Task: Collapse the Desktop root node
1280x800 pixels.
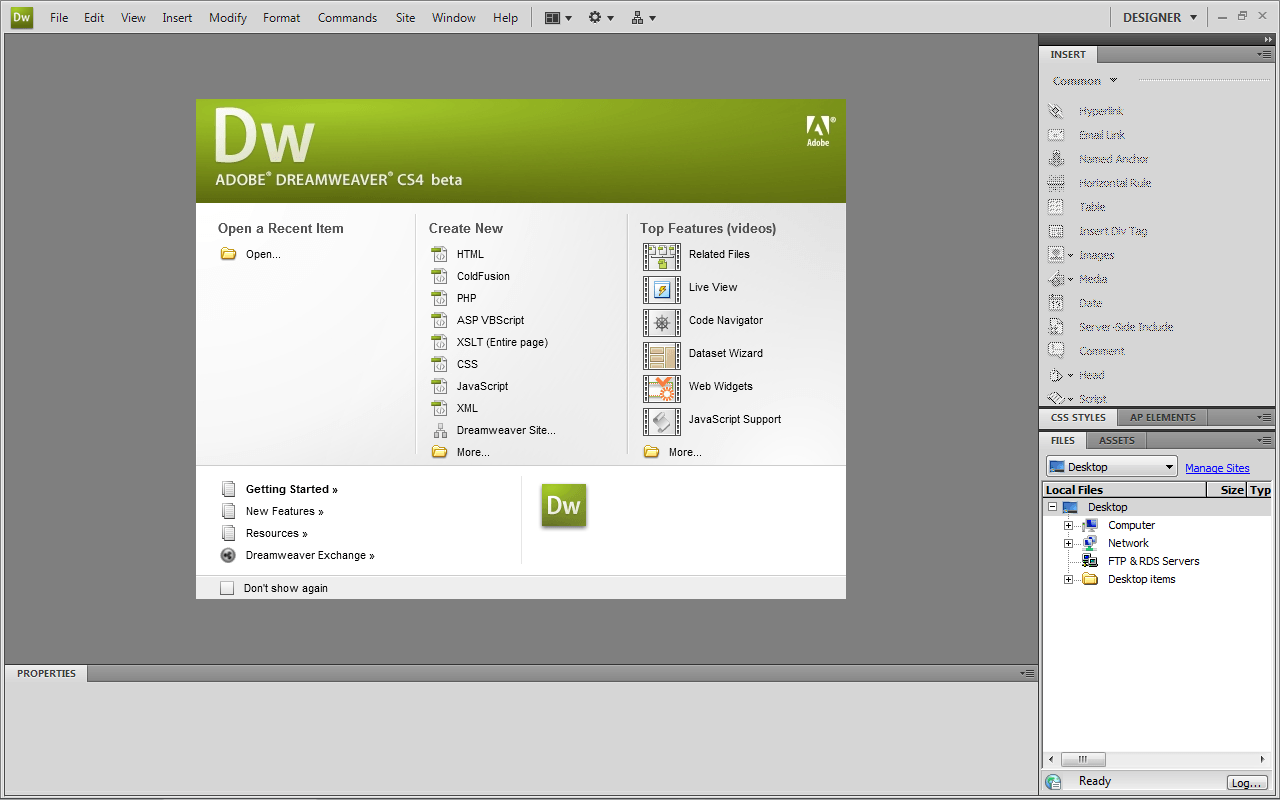Action: tap(1052, 508)
